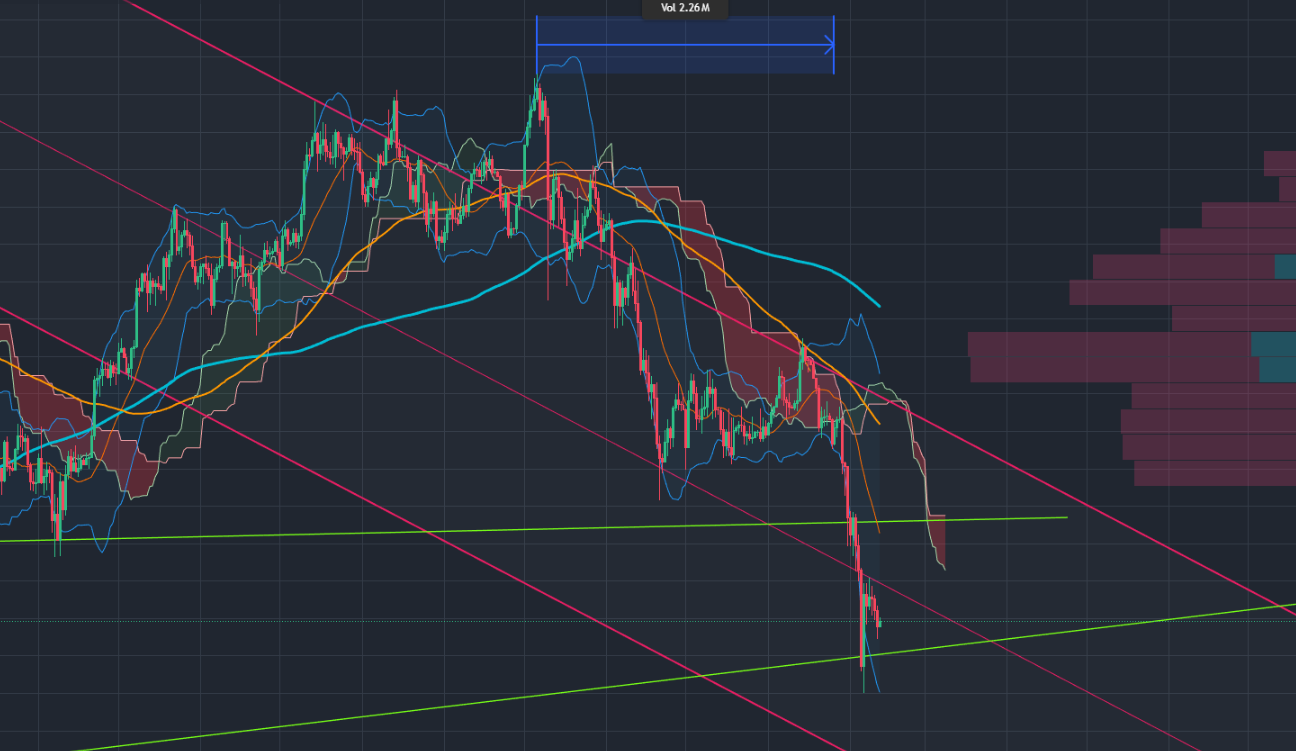Click the highest candle at the chart peak

point(537,95)
